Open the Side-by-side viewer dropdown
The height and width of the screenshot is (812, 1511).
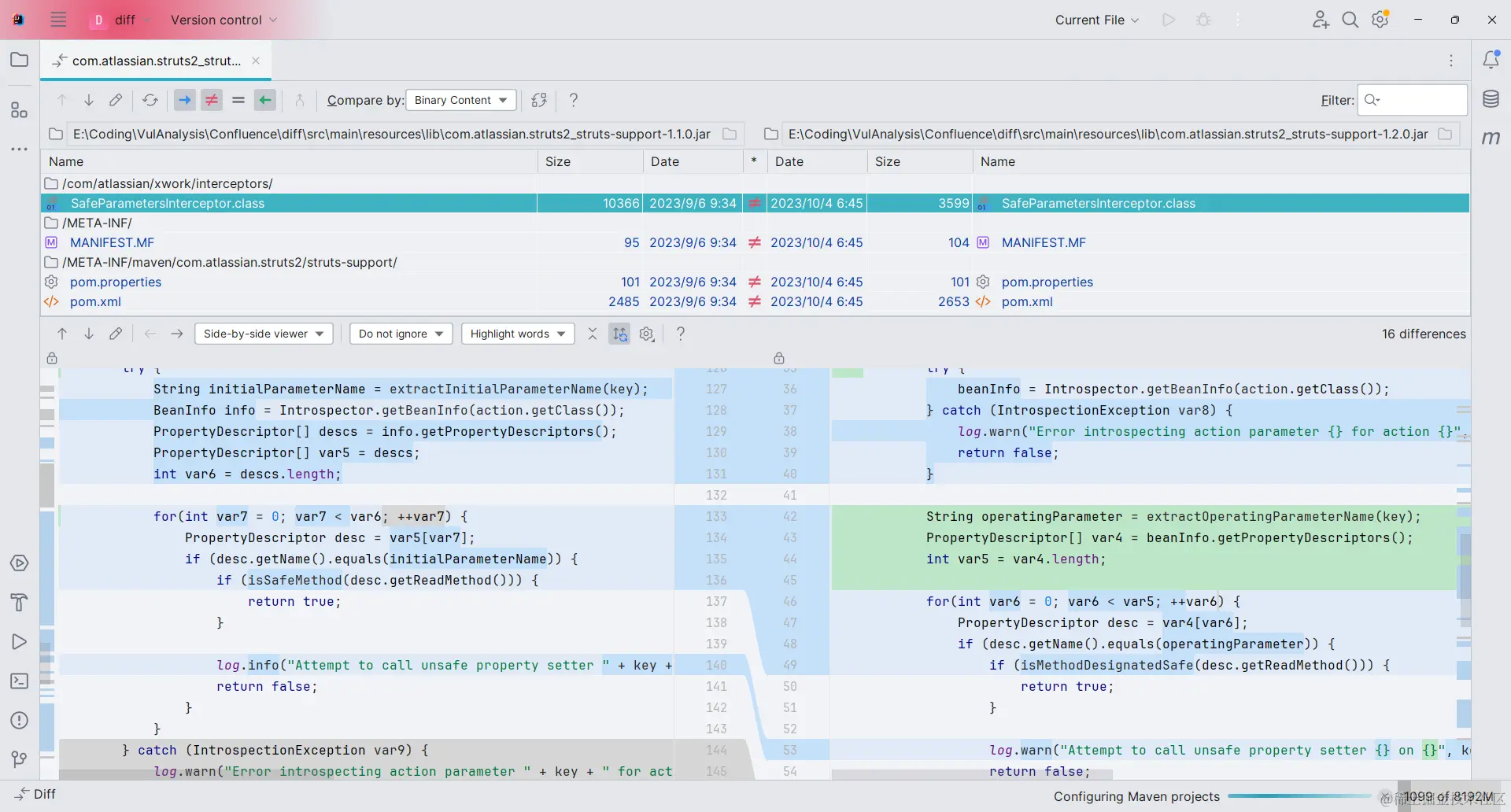[264, 334]
